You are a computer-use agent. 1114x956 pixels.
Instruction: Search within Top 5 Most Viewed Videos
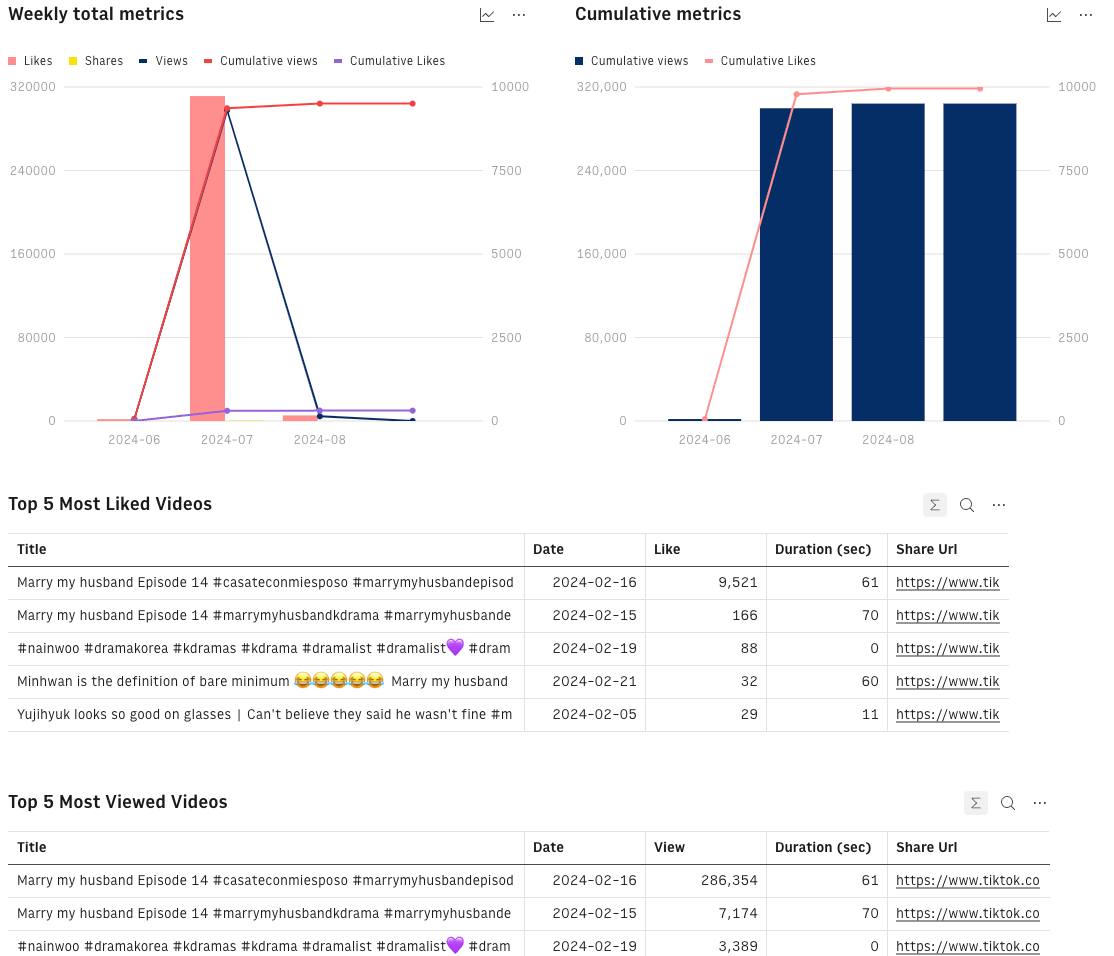pyautogui.click(x=1008, y=803)
